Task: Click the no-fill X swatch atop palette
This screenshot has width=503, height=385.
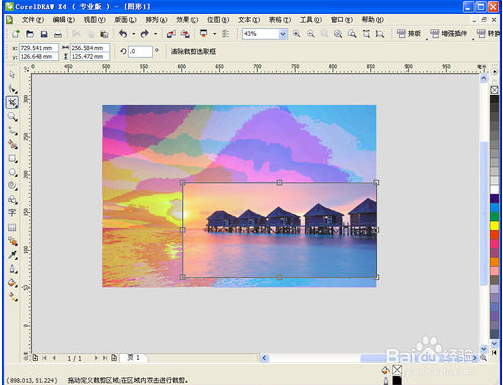Action: 494,90
